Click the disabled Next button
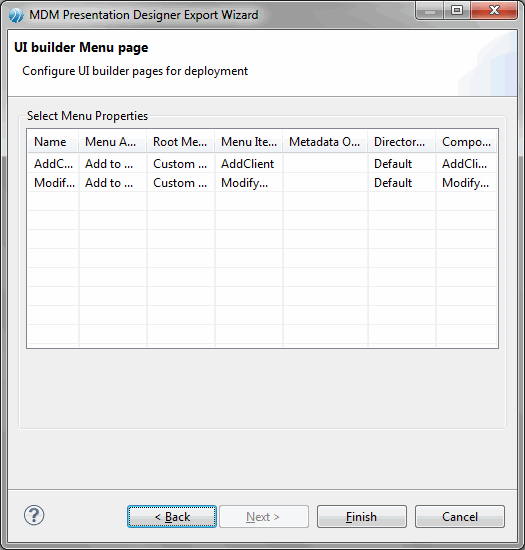This screenshot has width=525, height=550. click(264, 517)
